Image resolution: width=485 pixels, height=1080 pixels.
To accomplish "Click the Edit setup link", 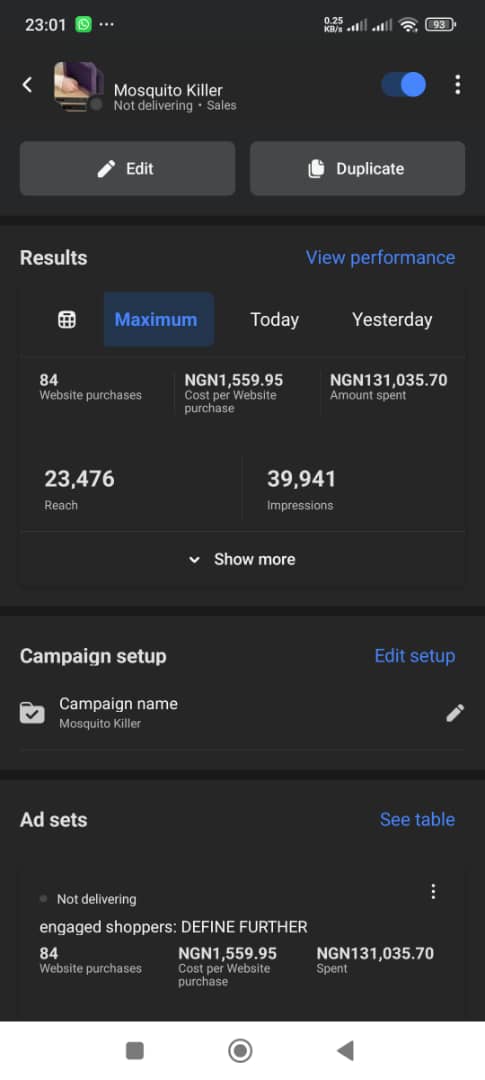I will [x=415, y=656].
